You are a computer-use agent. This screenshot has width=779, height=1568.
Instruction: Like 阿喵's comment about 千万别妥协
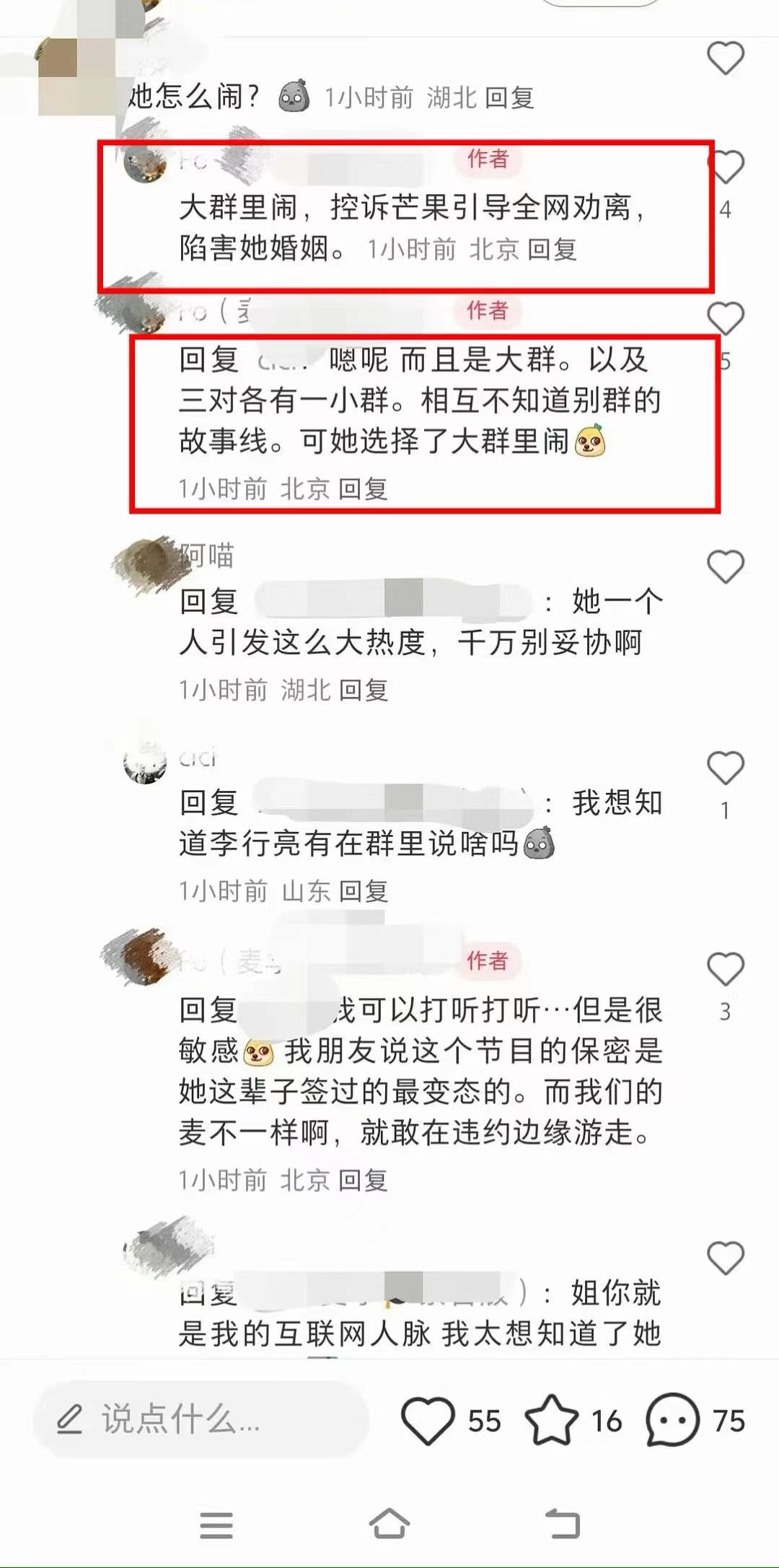click(725, 566)
